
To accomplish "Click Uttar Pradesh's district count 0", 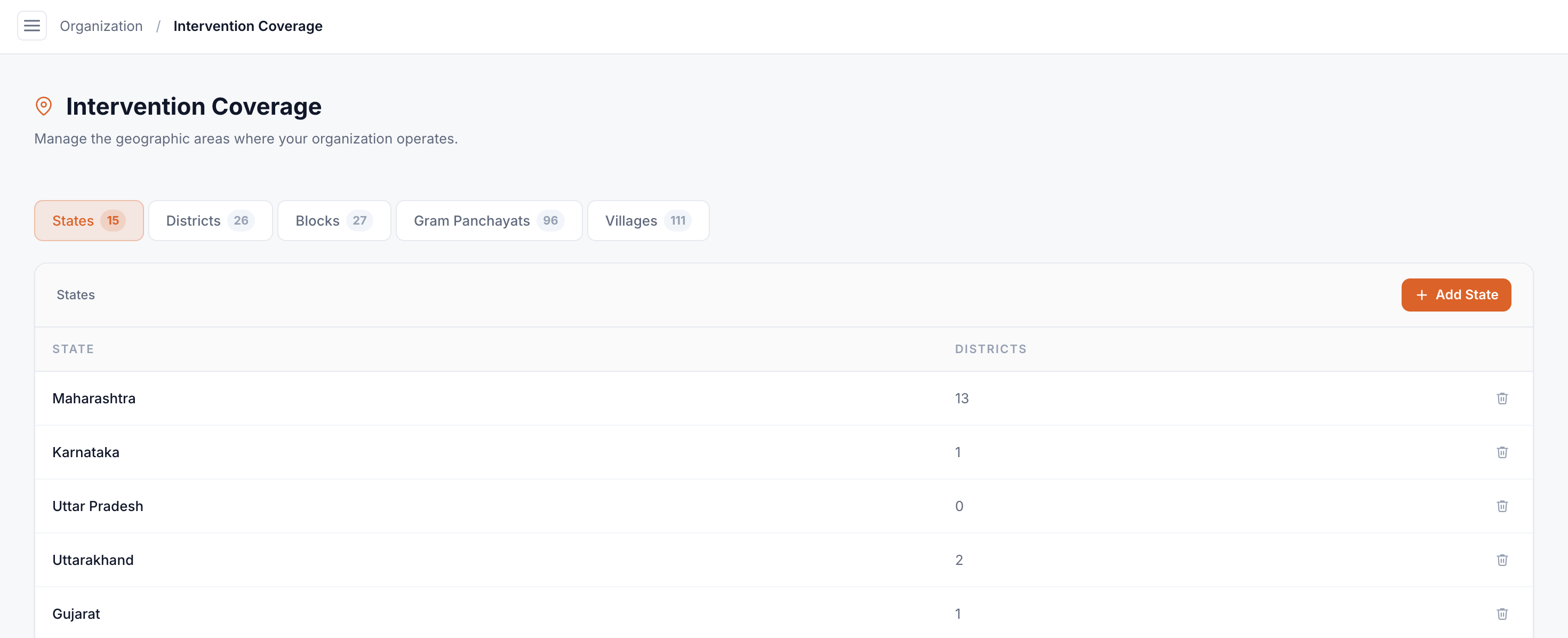I will [959, 506].
